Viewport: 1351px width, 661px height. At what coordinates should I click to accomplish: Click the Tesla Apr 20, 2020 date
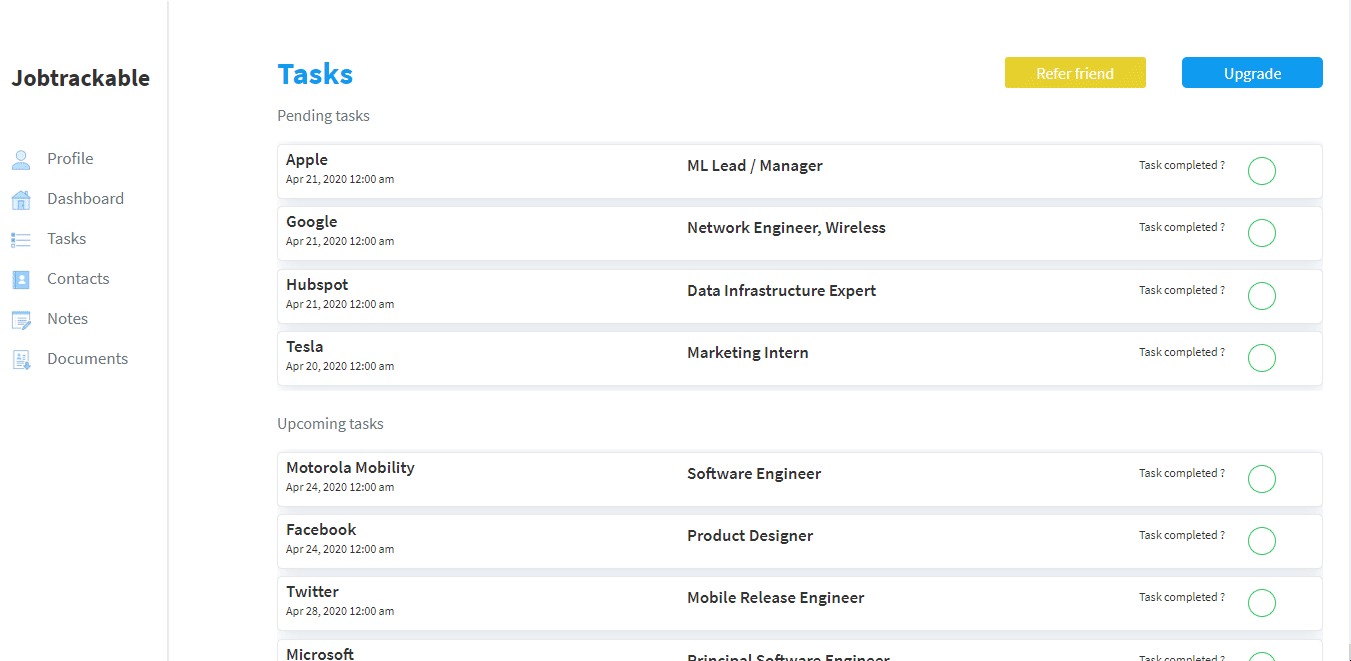pos(340,366)
